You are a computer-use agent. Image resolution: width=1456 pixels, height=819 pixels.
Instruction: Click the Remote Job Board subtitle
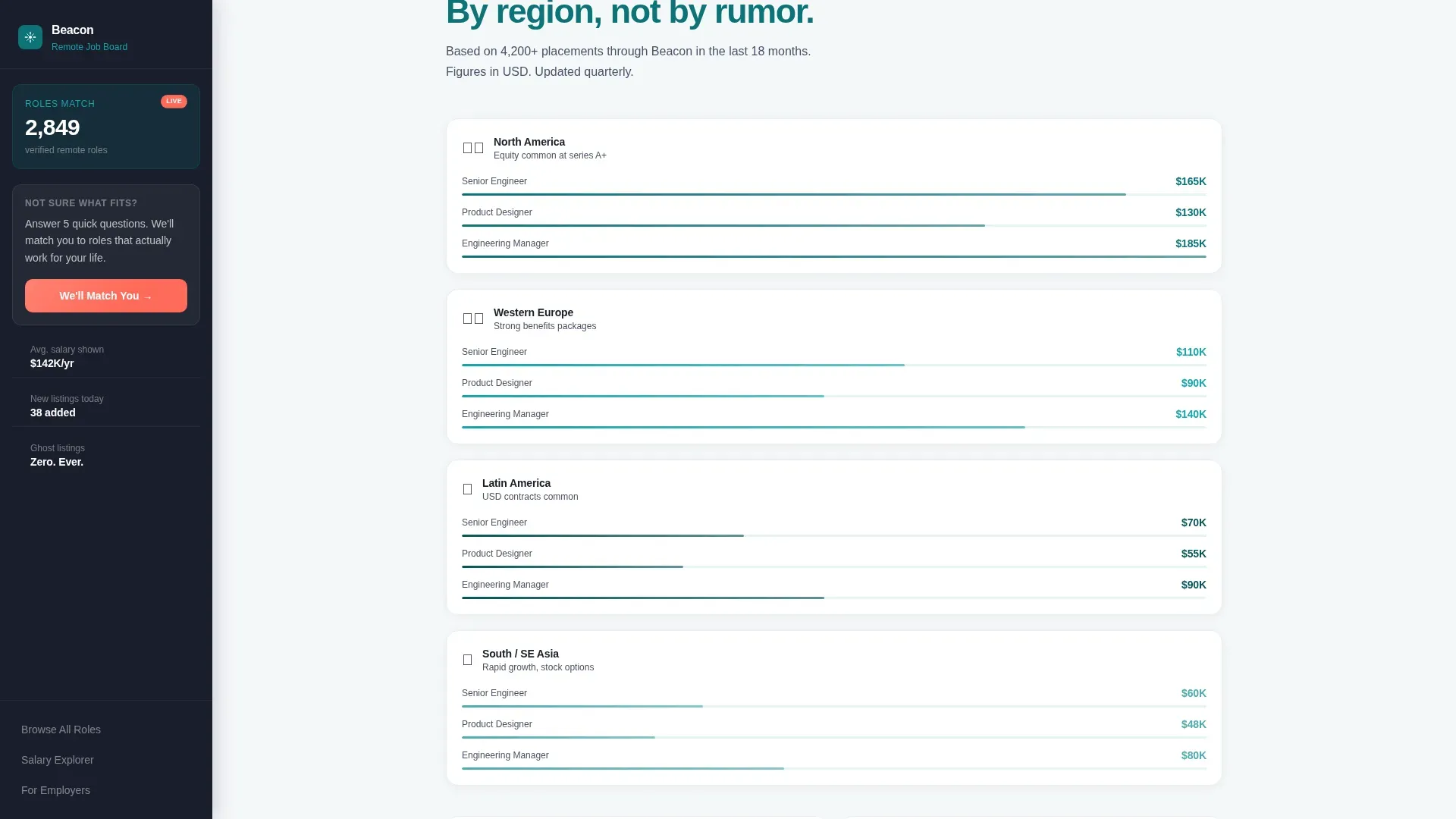click(x=89, y=47)
